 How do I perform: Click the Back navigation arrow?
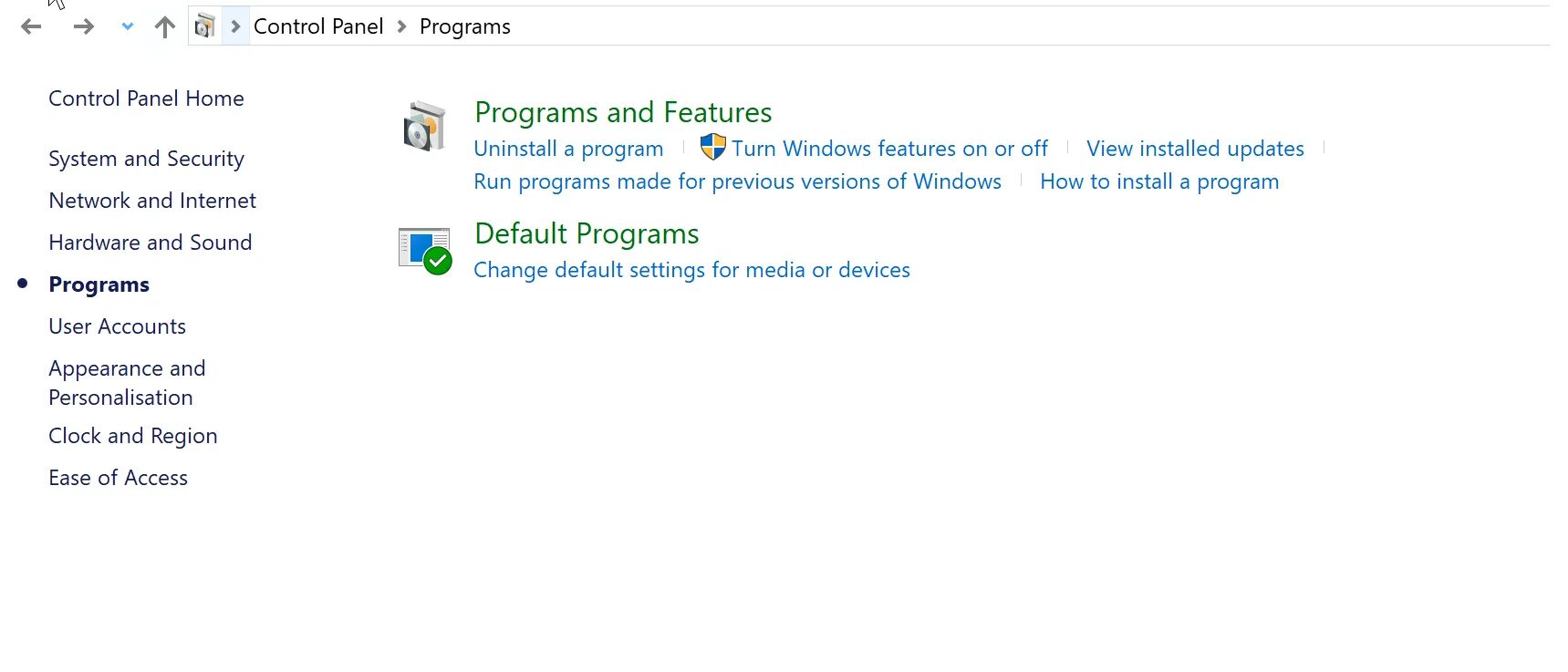point(31,27)
